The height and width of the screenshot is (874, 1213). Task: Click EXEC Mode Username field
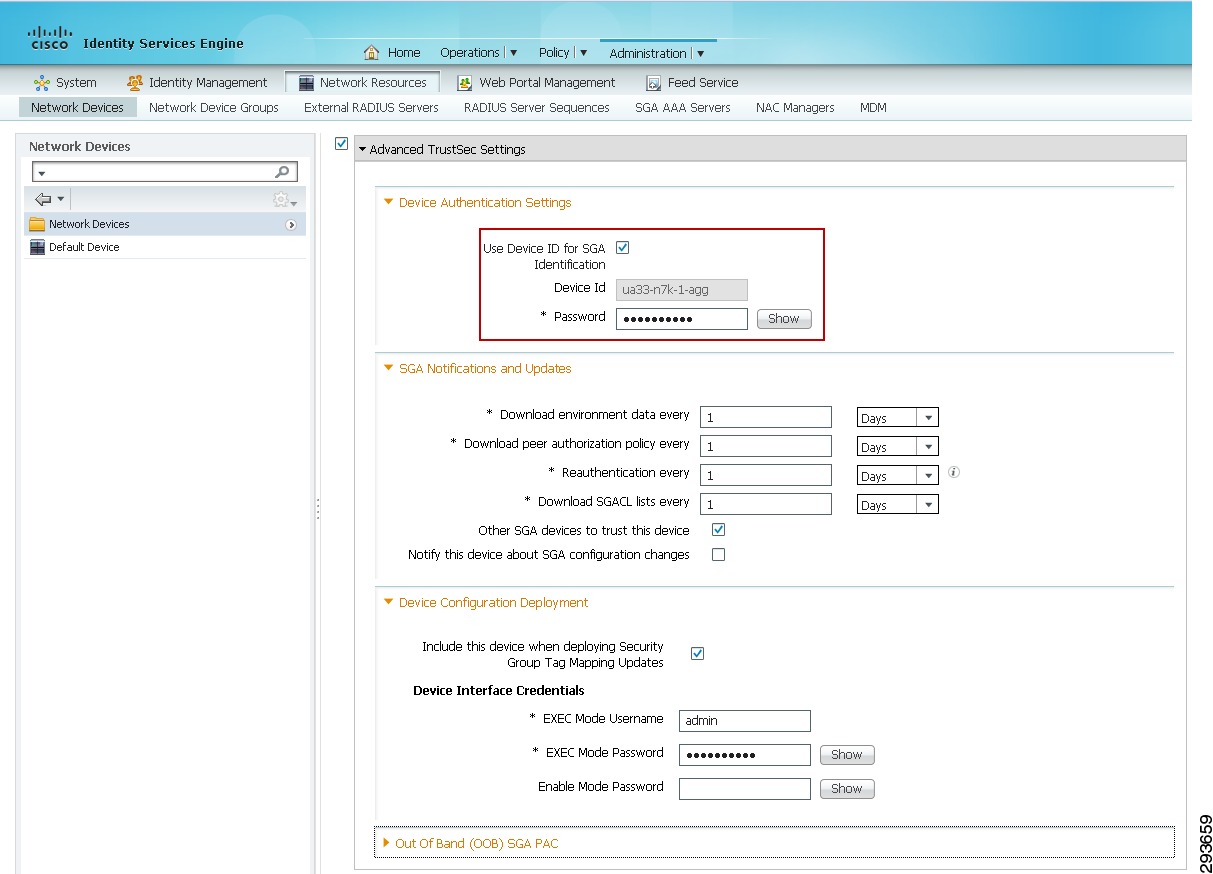[745, 721]
